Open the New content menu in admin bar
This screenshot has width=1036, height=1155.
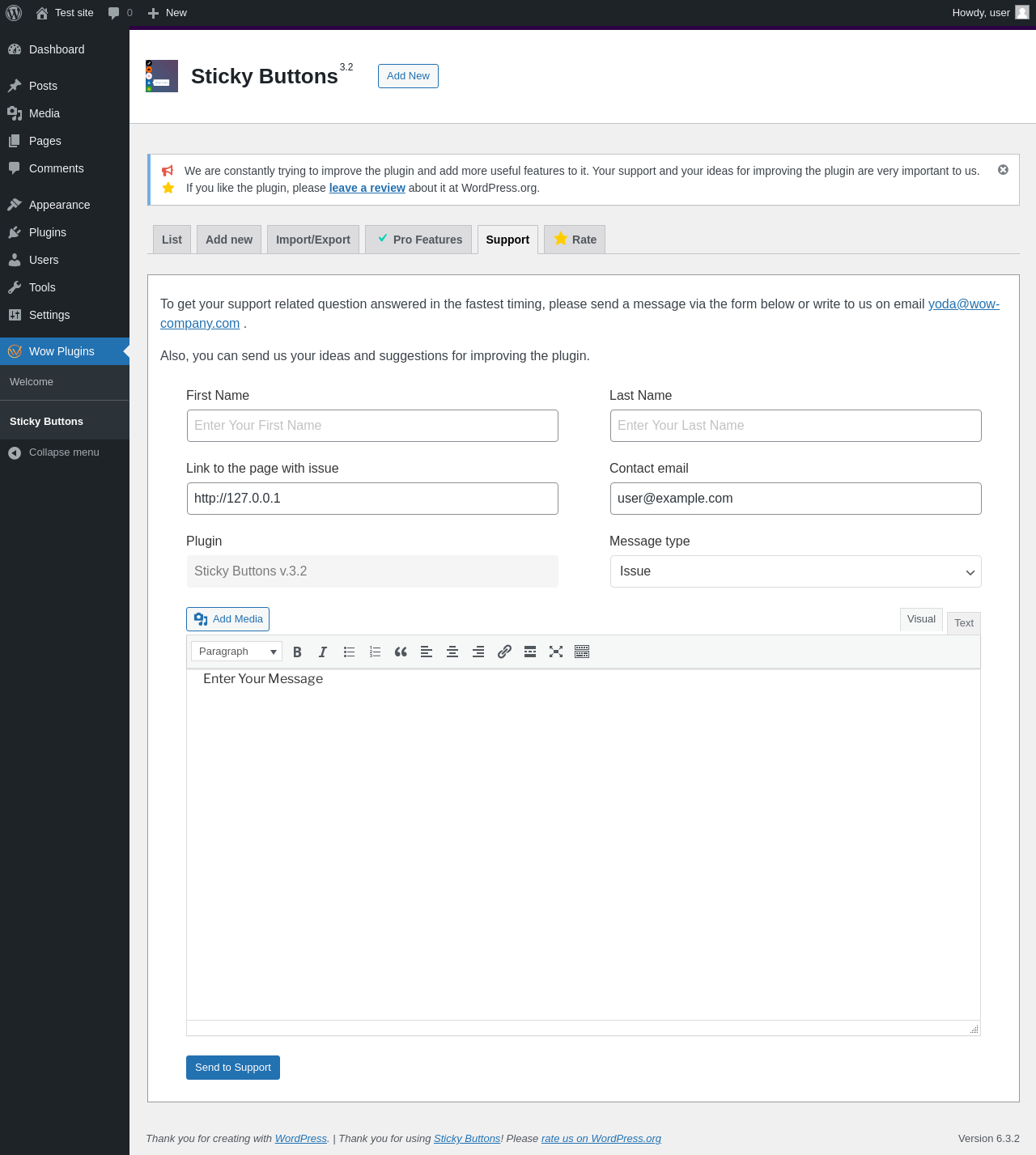tap(168, 13)
